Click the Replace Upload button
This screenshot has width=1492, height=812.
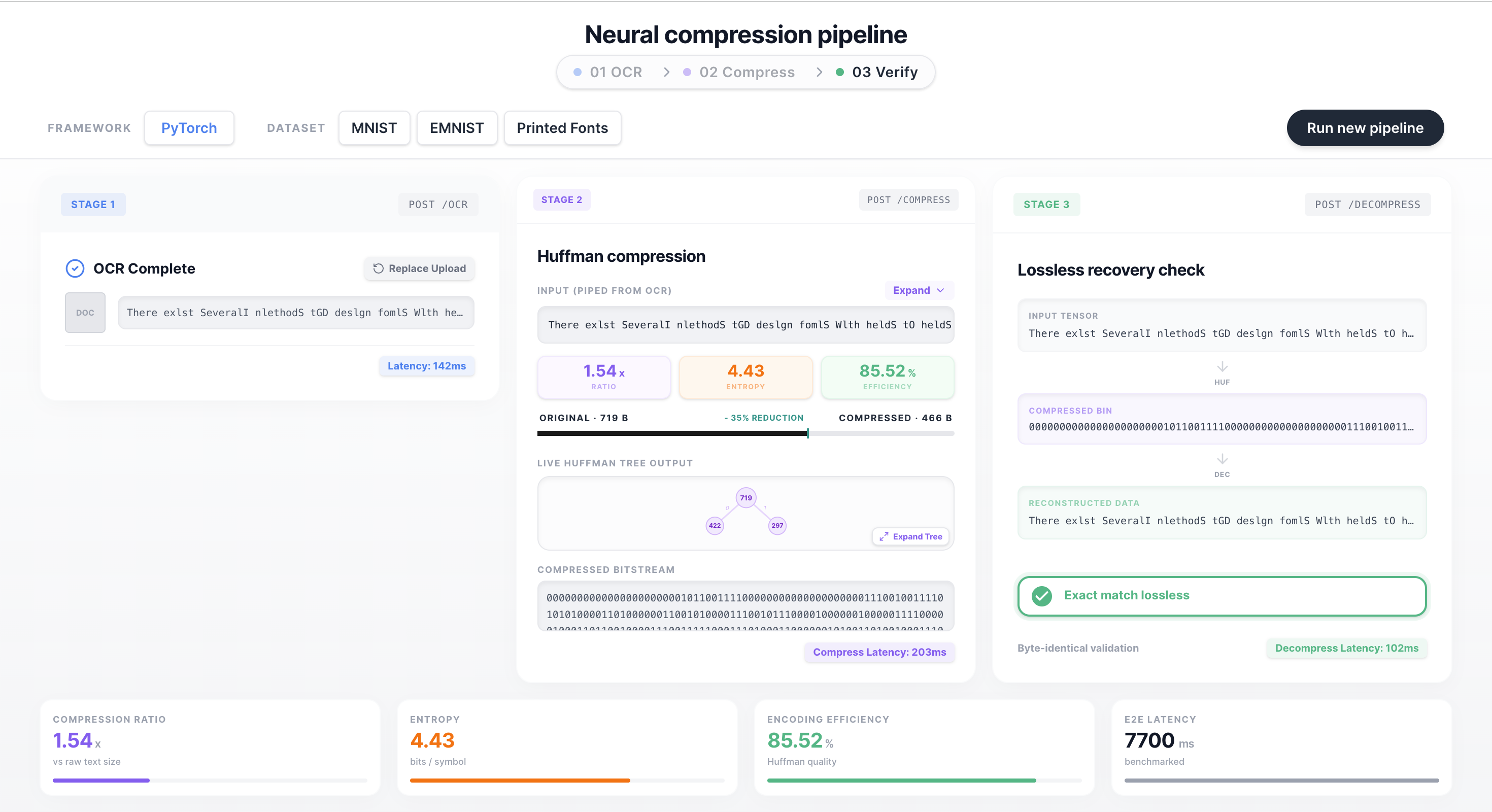(419, 268)
